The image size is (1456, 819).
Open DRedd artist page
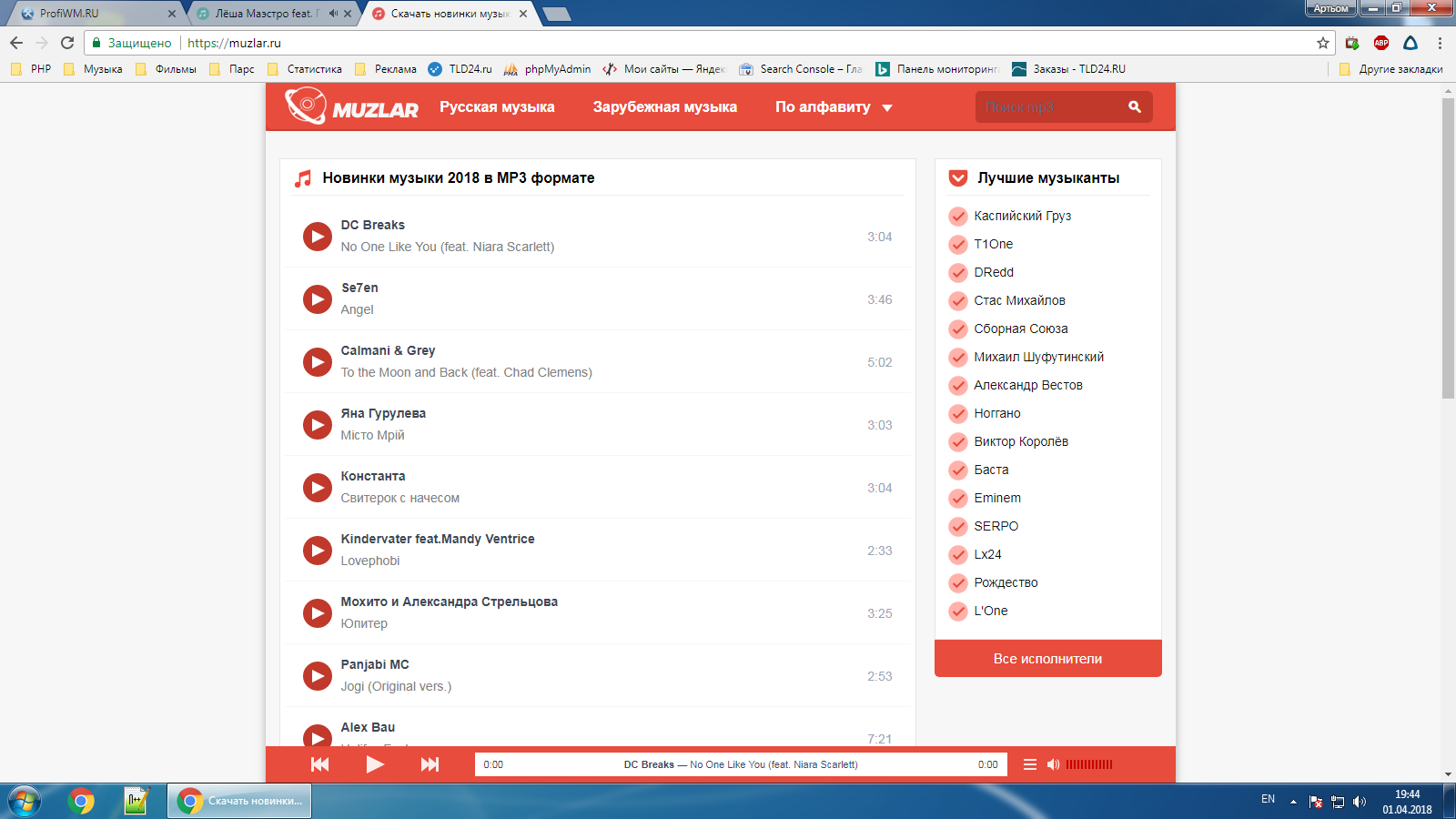pyautogui.click(x=994, y=272)
